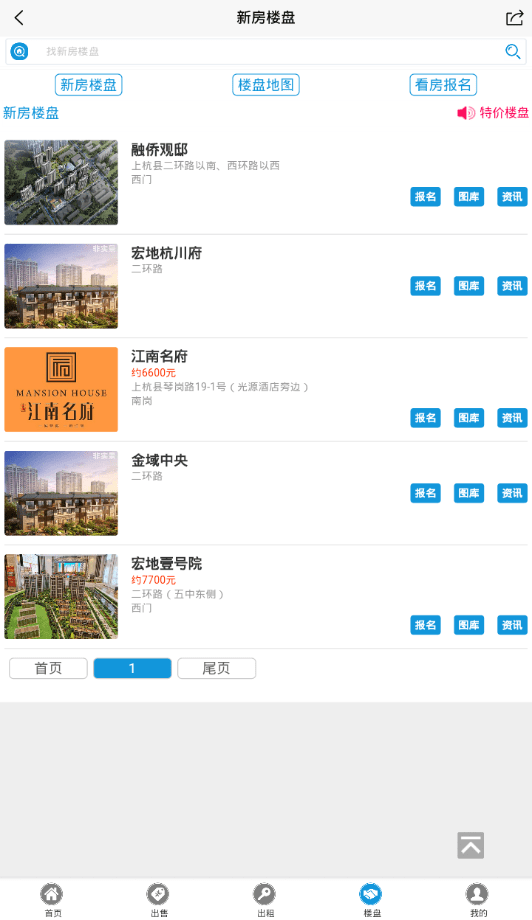Select 新房楼盘 section heading text
Viewport: 532px width, 920px height.
point(31,113)
